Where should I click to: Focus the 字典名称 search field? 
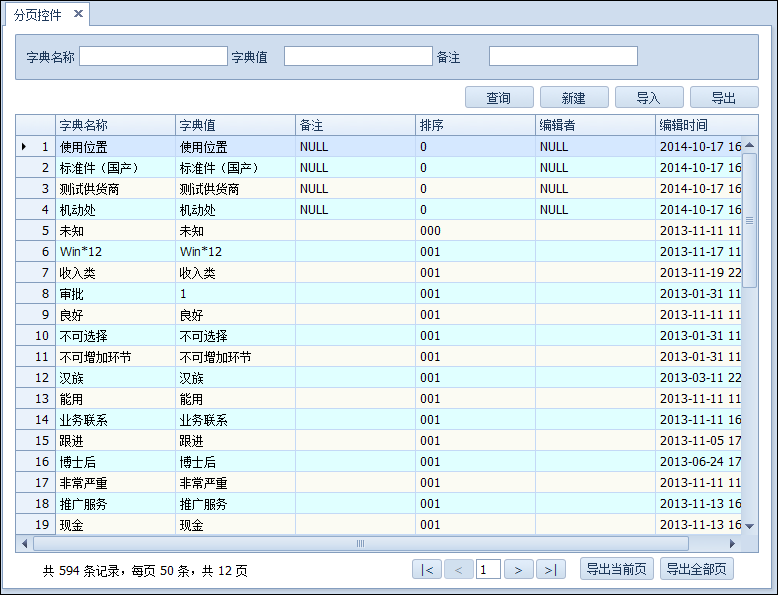(x=153, y=56)
